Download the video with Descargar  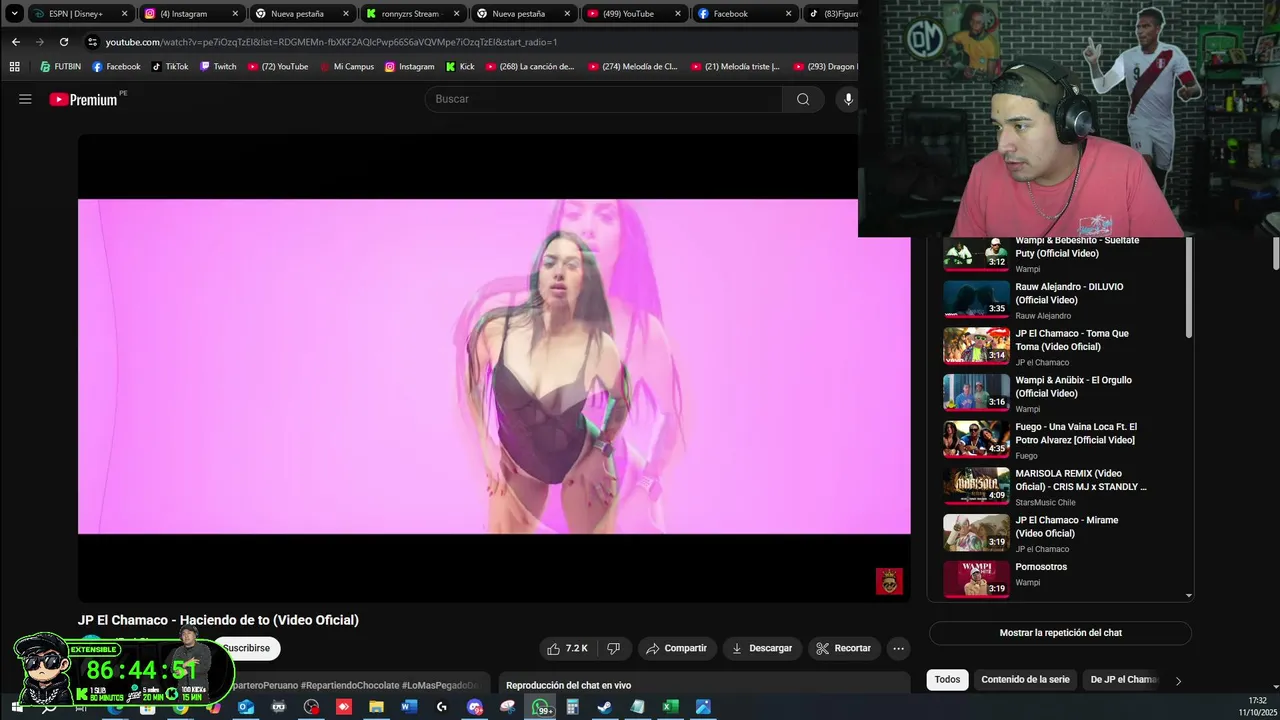[763, 648]
